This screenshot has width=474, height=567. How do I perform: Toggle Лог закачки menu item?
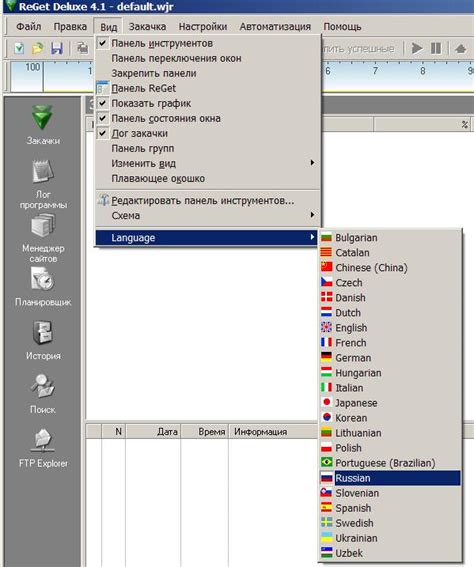click(x=208, y=133)
